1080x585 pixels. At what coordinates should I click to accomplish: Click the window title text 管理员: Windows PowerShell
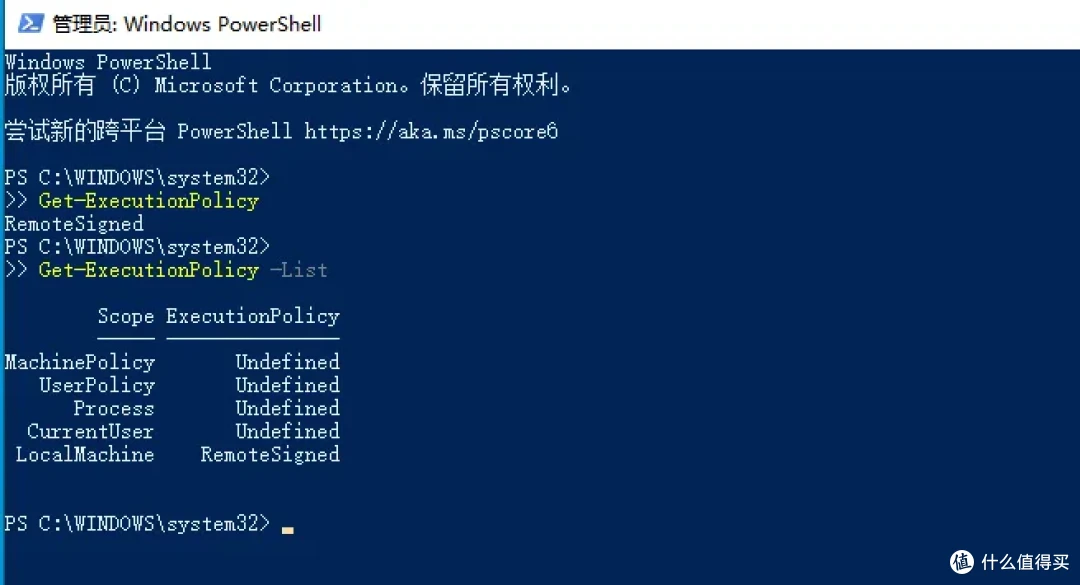(187, 24)
